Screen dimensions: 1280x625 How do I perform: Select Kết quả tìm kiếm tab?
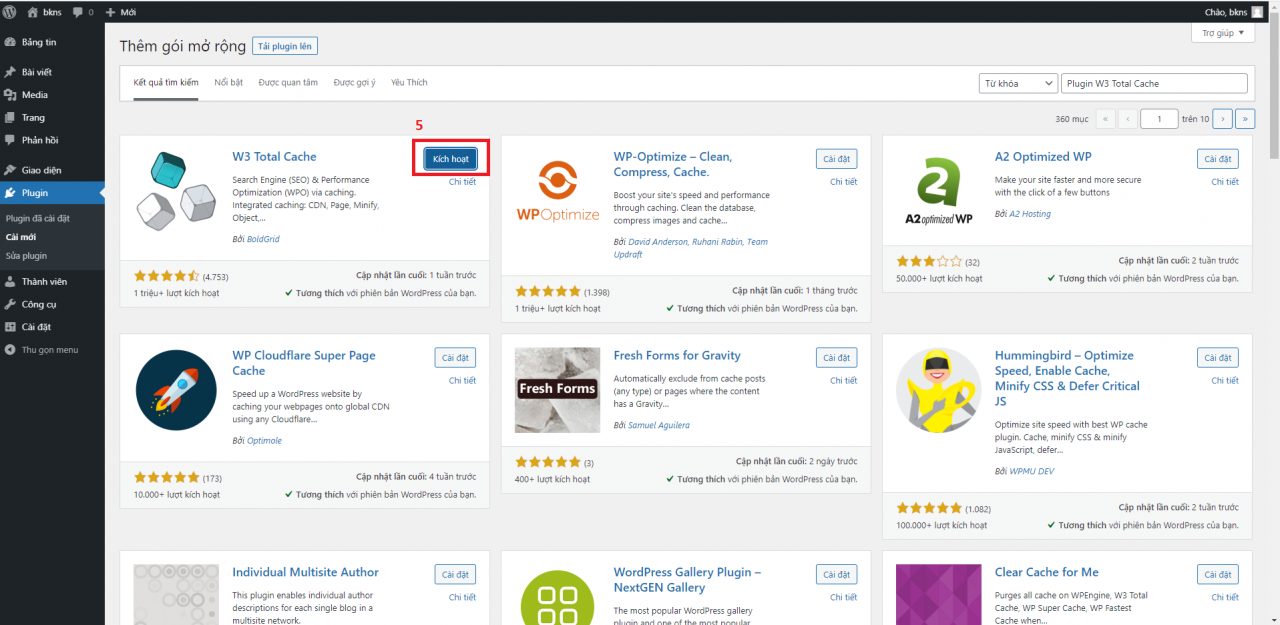166,83
